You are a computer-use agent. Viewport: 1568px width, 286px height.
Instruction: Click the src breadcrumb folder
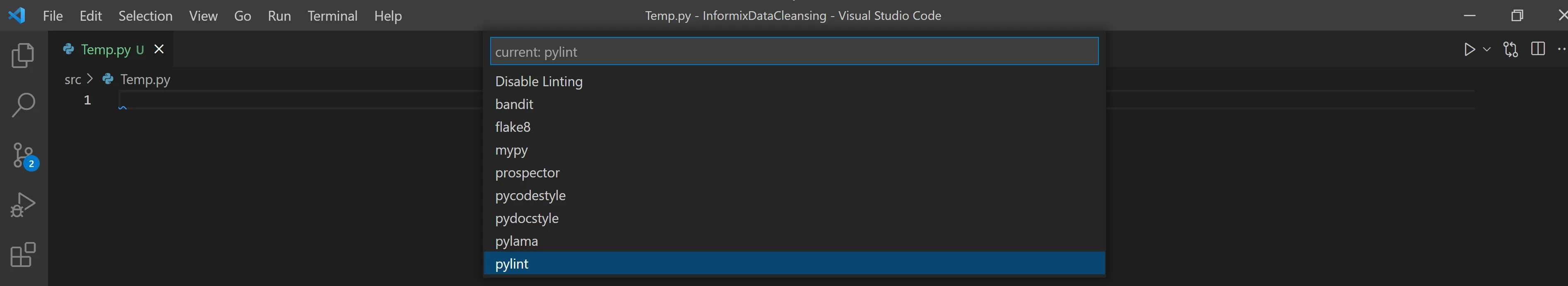coord(73,79)
